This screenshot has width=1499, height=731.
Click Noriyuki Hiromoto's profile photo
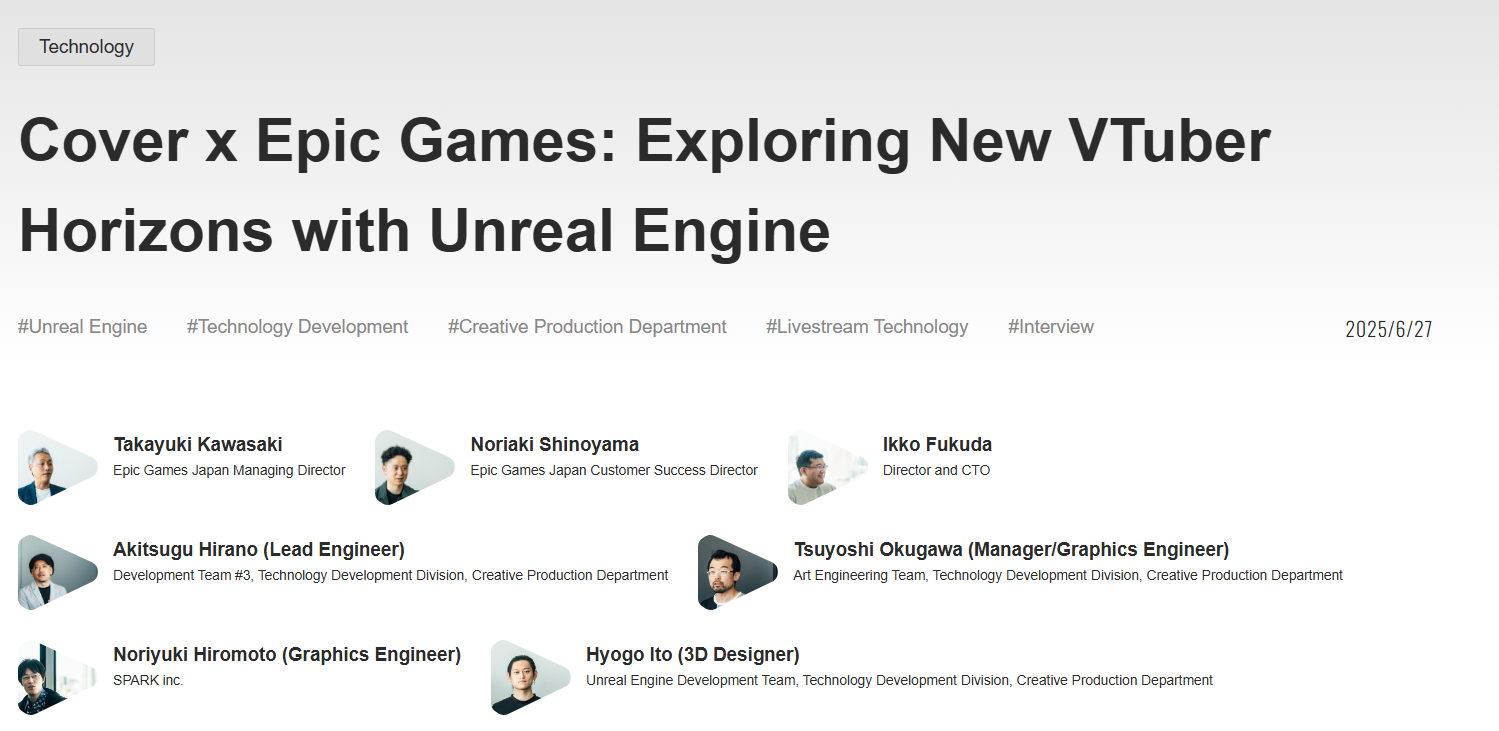pos(57,677)
